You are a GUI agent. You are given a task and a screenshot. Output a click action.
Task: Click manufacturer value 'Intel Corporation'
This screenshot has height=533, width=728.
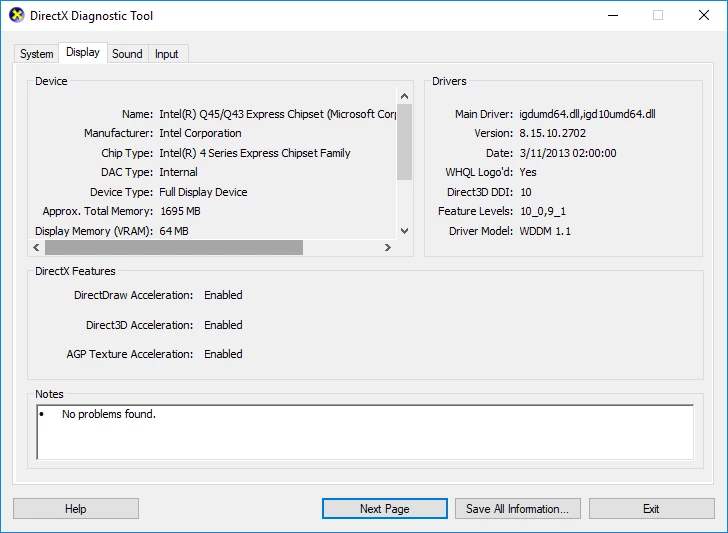pyautogui.click(x=200, y=133)
